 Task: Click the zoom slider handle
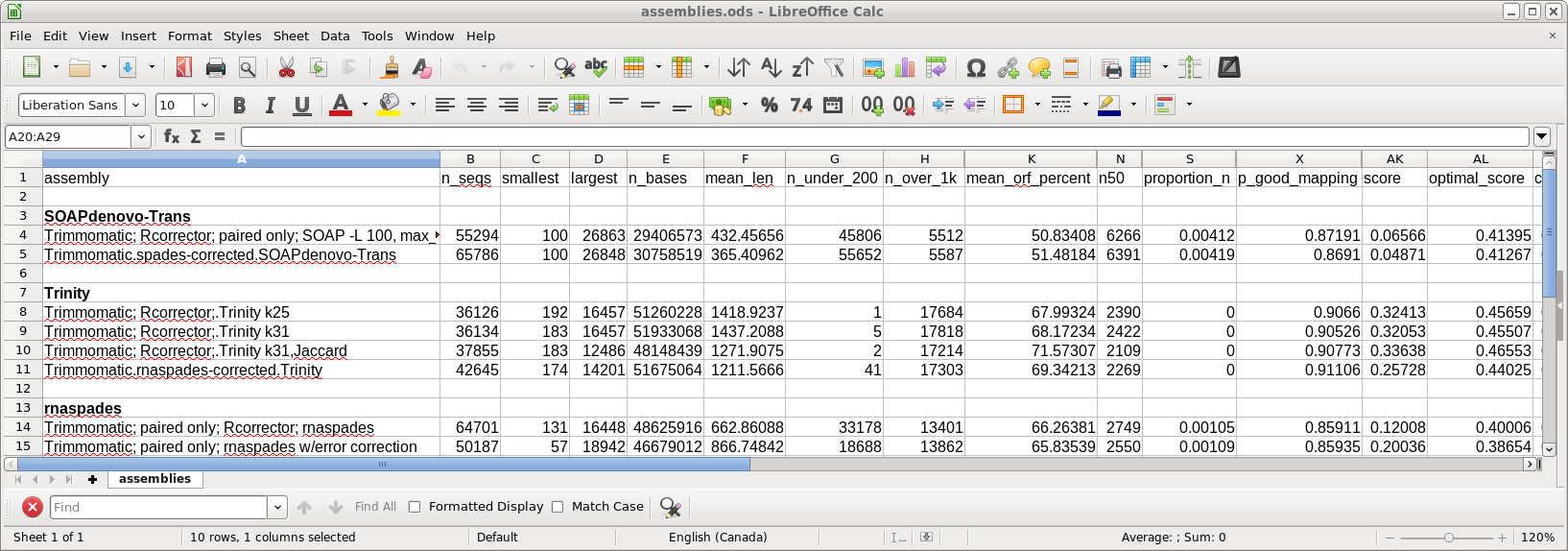tap(1449, 538)
